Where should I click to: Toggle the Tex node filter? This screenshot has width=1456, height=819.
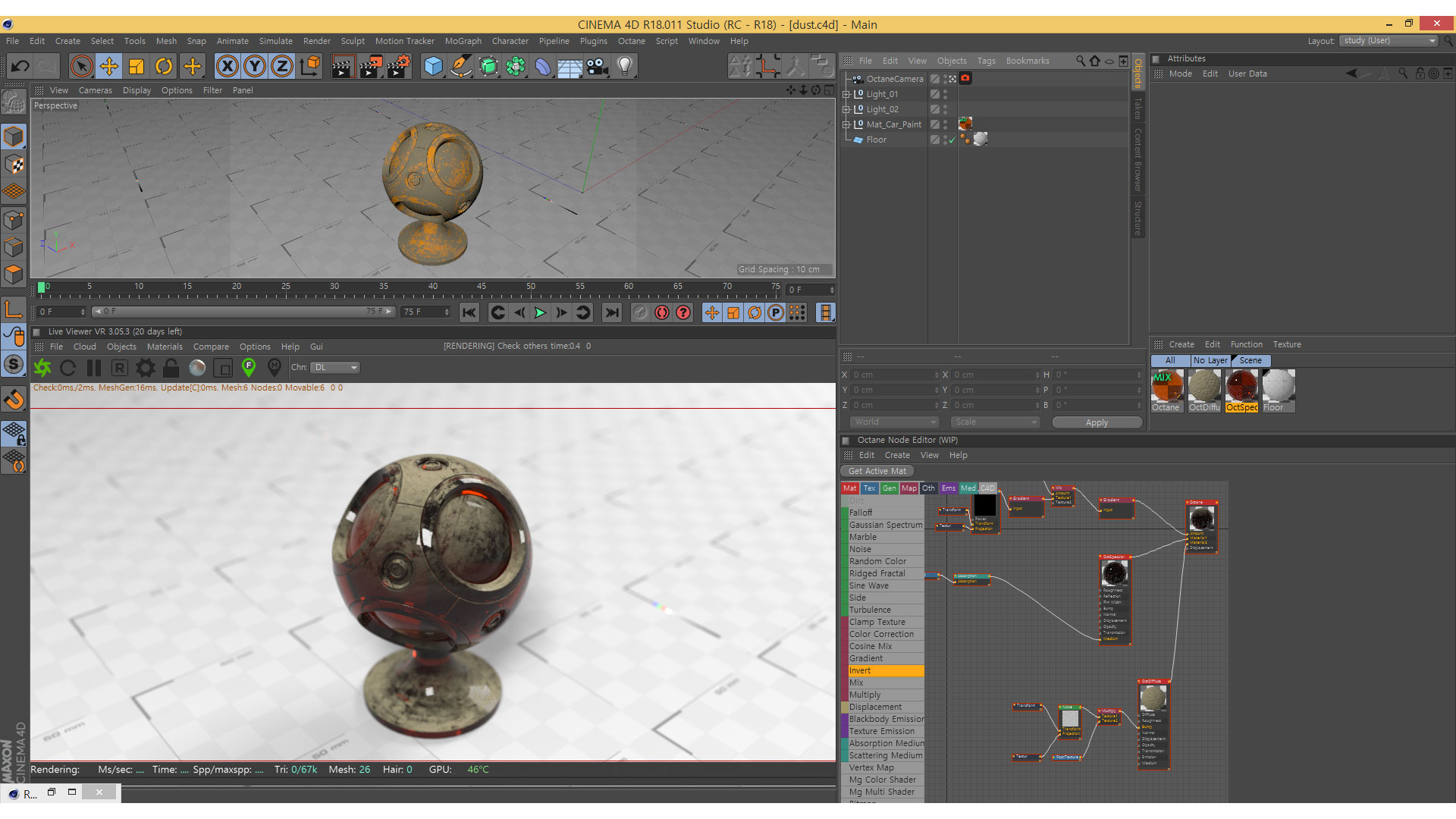(870, 488)
